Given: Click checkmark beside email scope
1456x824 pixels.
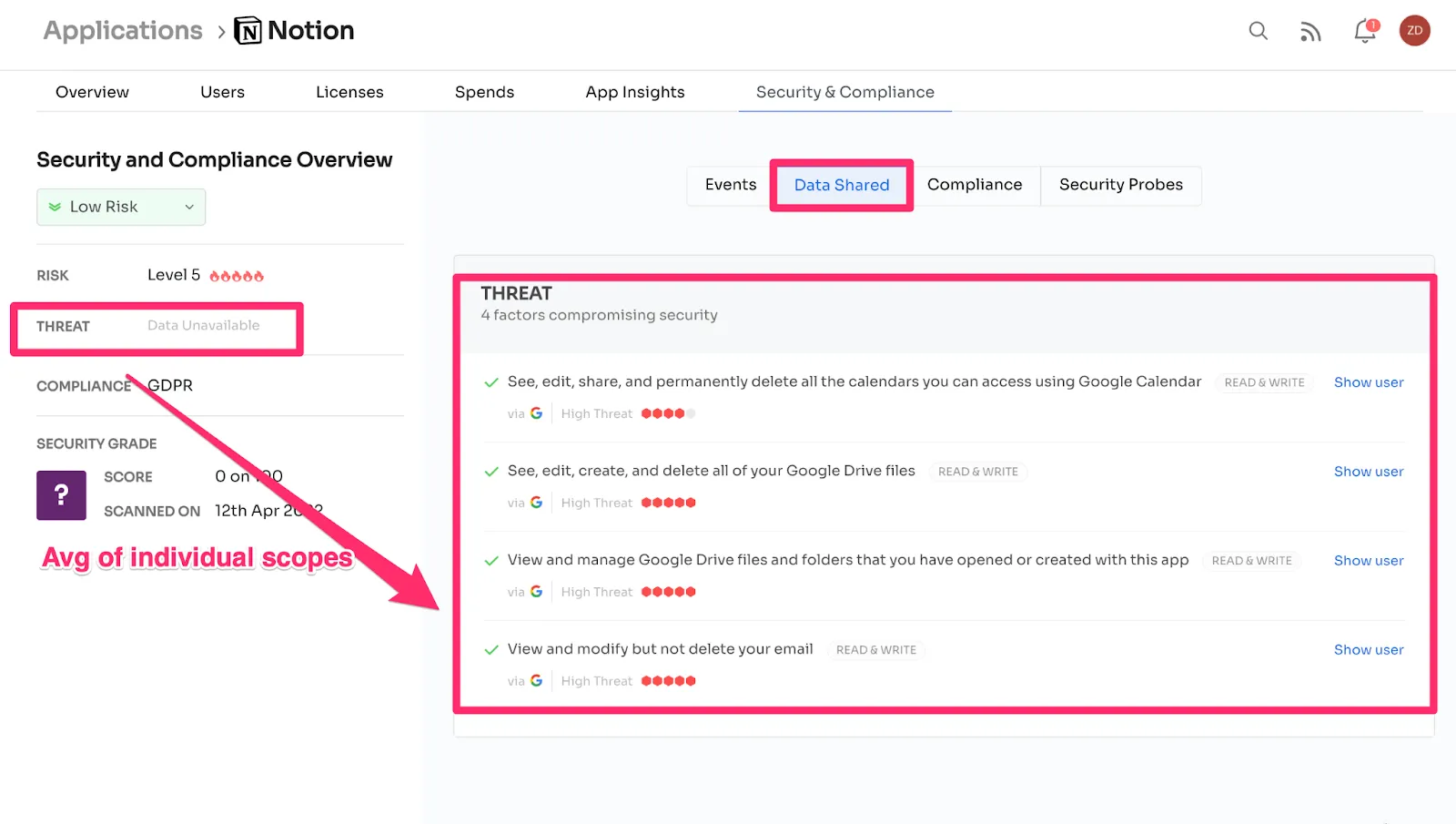Looking at the screenshot, I should click(491, 650).
